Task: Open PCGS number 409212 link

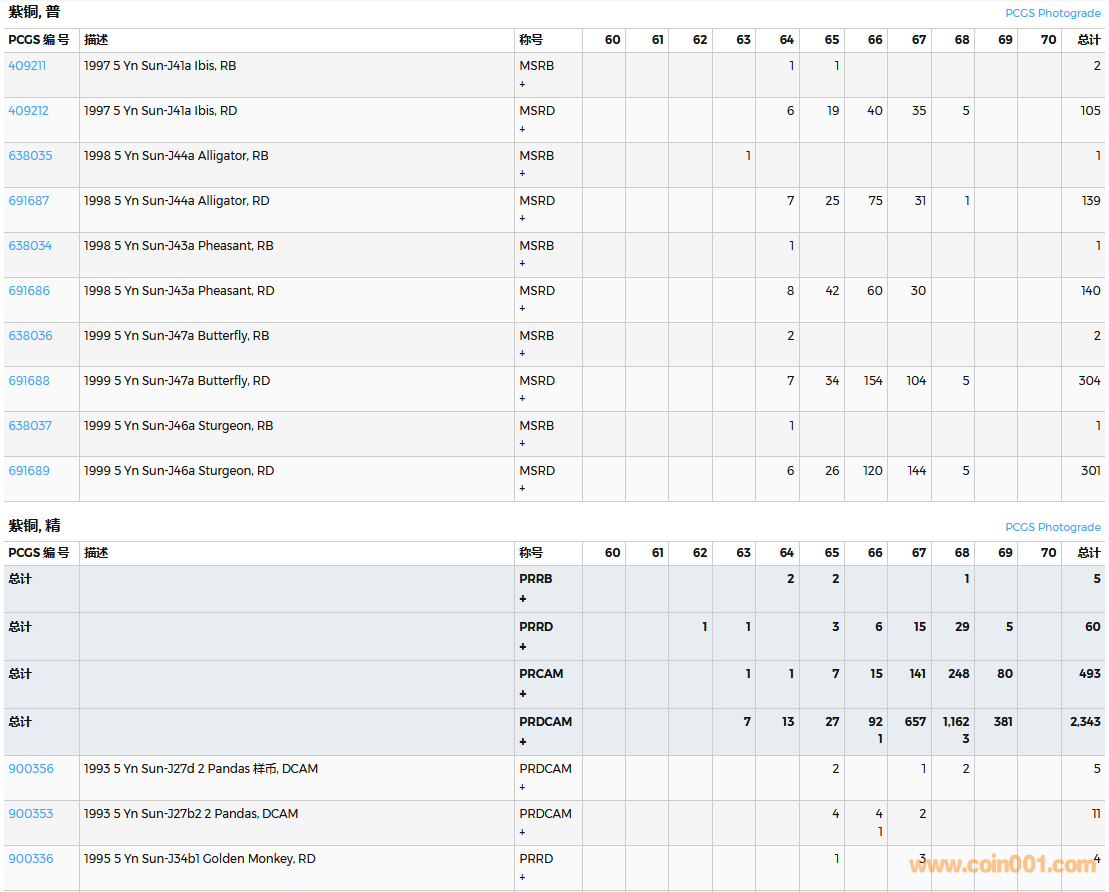Action: coord(28,111)
